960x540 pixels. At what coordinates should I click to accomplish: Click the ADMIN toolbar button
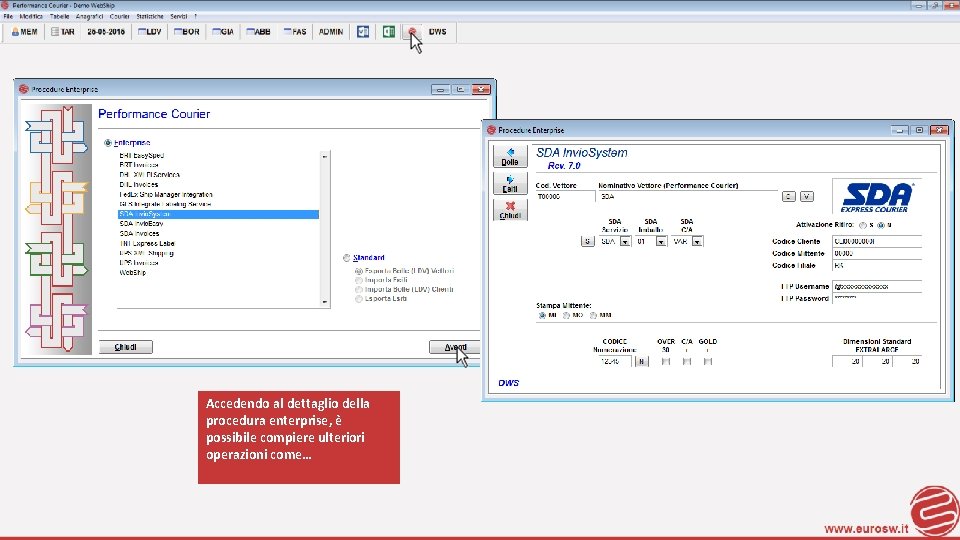[331, 32]
